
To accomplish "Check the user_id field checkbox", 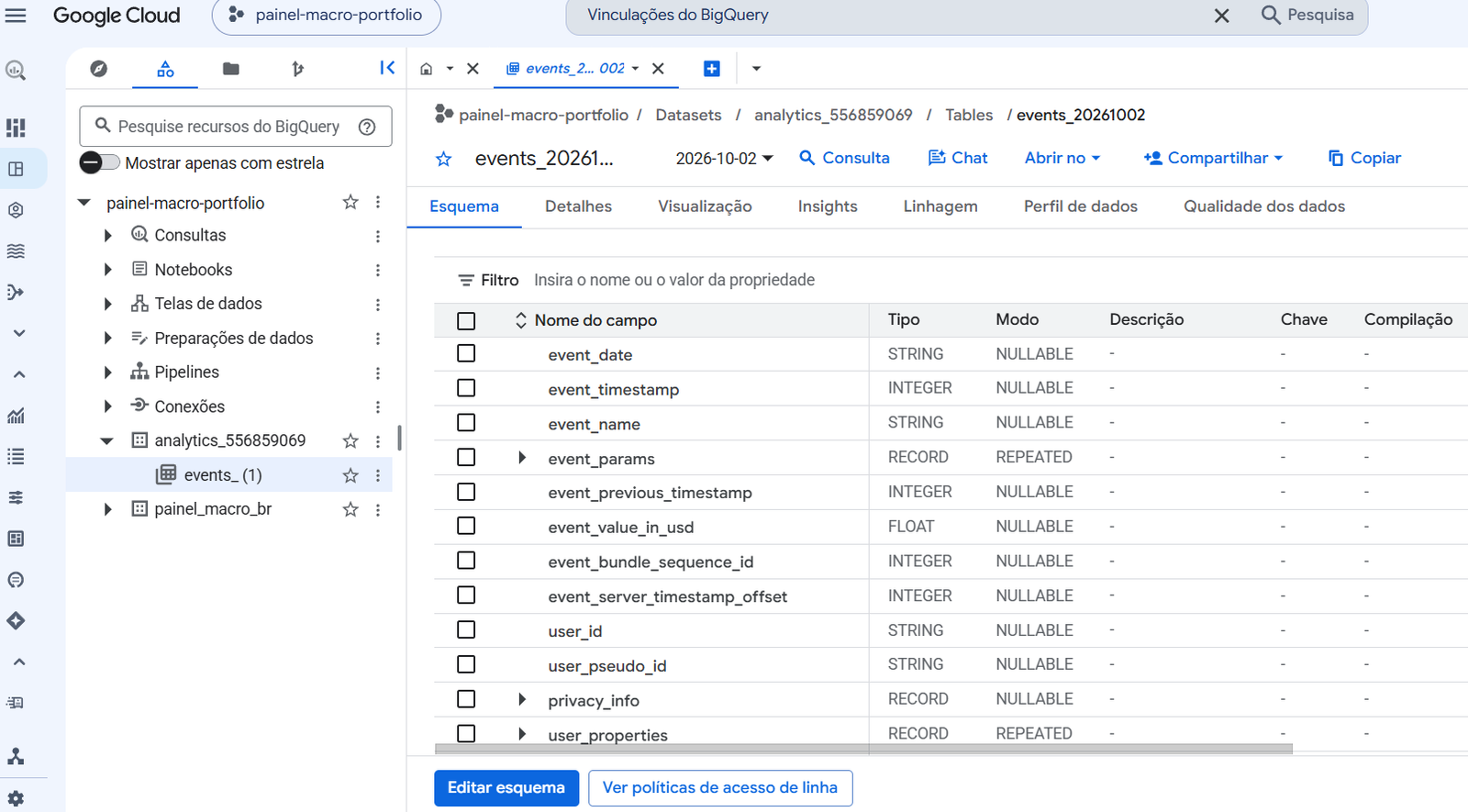I will [x=466, y=629].
